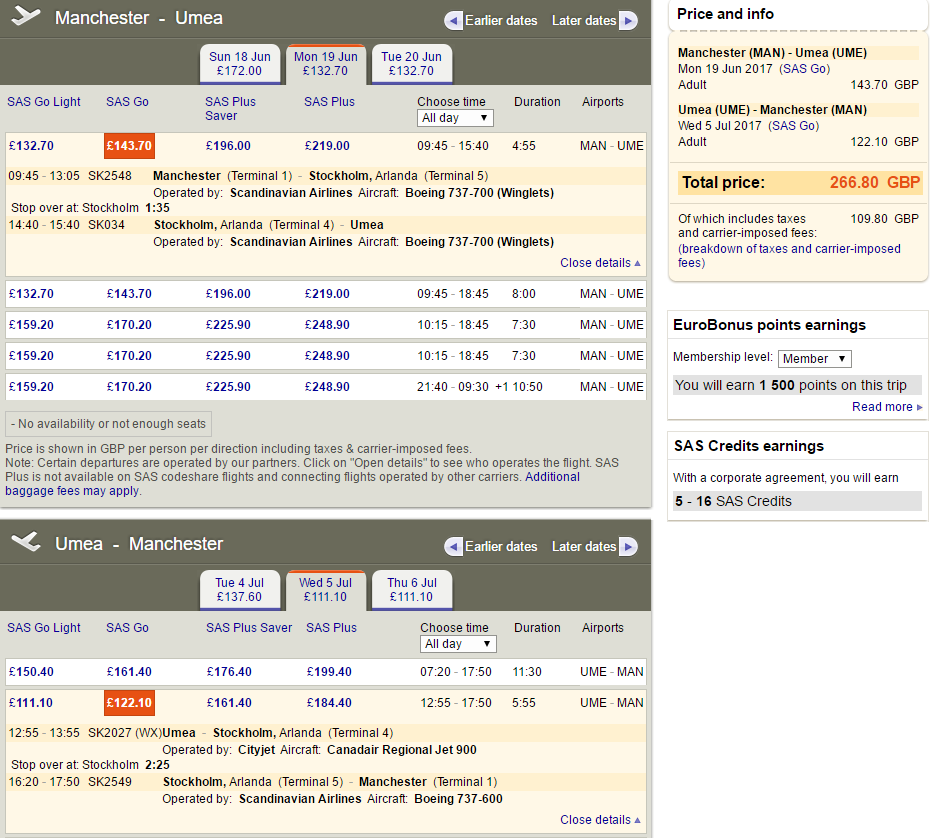The image size is (937, 838).
Task: Select £161.40 SAS Go for 07:20 - 17:50
Action: [x=129, y=672]
